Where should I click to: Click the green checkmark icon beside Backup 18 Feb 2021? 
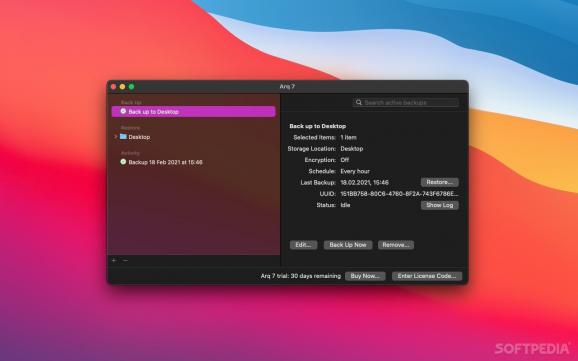coord(123,162)
